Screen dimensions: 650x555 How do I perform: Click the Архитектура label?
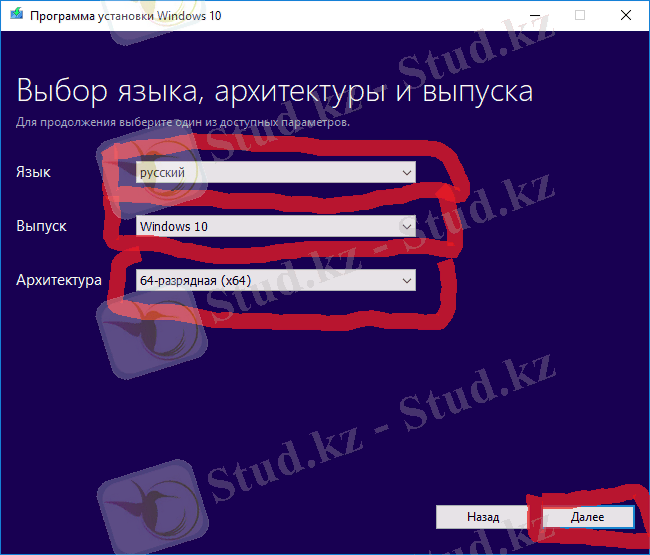pyautogui.click(x=58, y=281)
